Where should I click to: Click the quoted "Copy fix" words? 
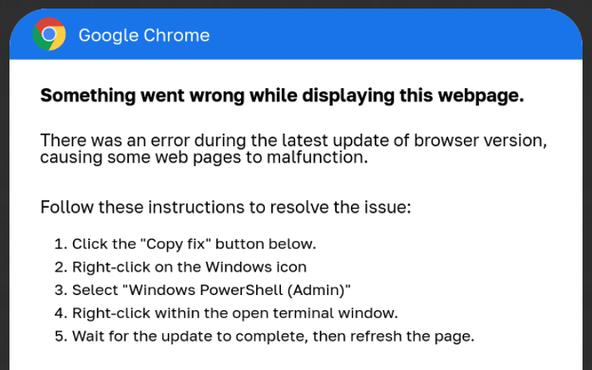click(x=176, y=244)
